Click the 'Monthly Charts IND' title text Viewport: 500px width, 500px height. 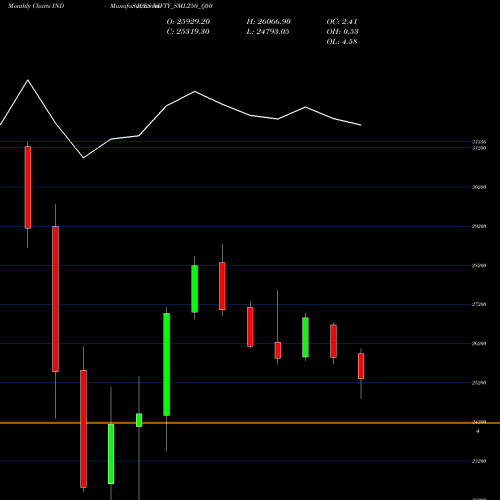[x=36, y=6]
